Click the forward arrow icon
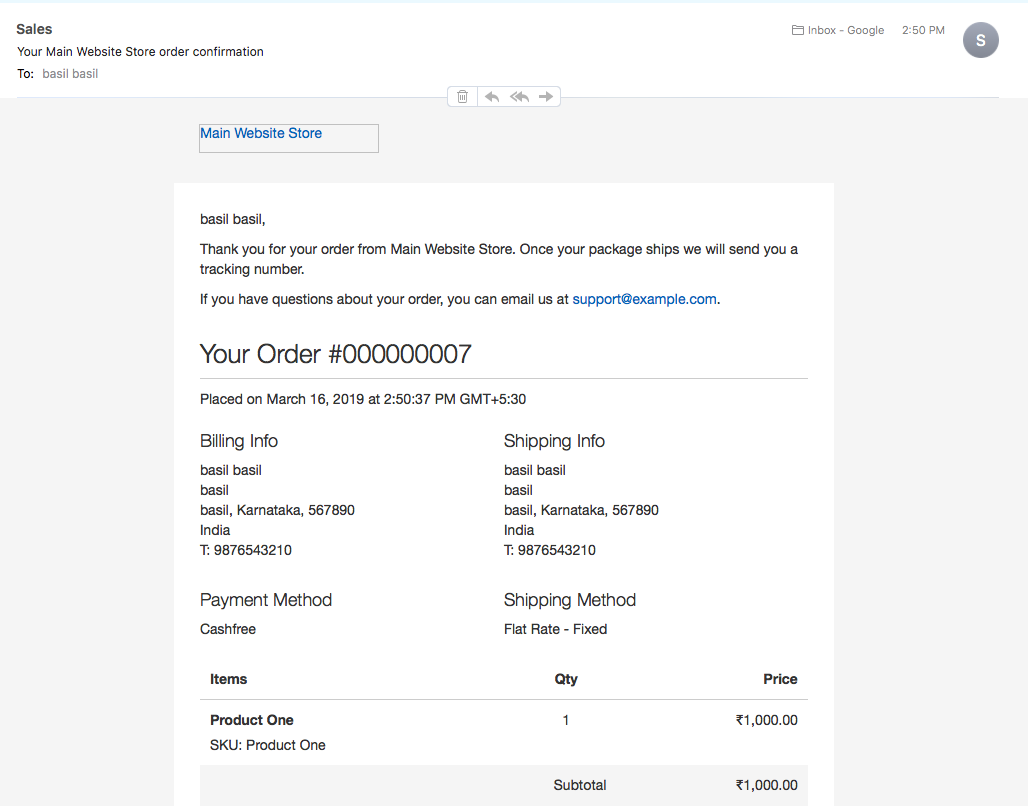Screen dimensions: 1028x806 pos(546,96)
